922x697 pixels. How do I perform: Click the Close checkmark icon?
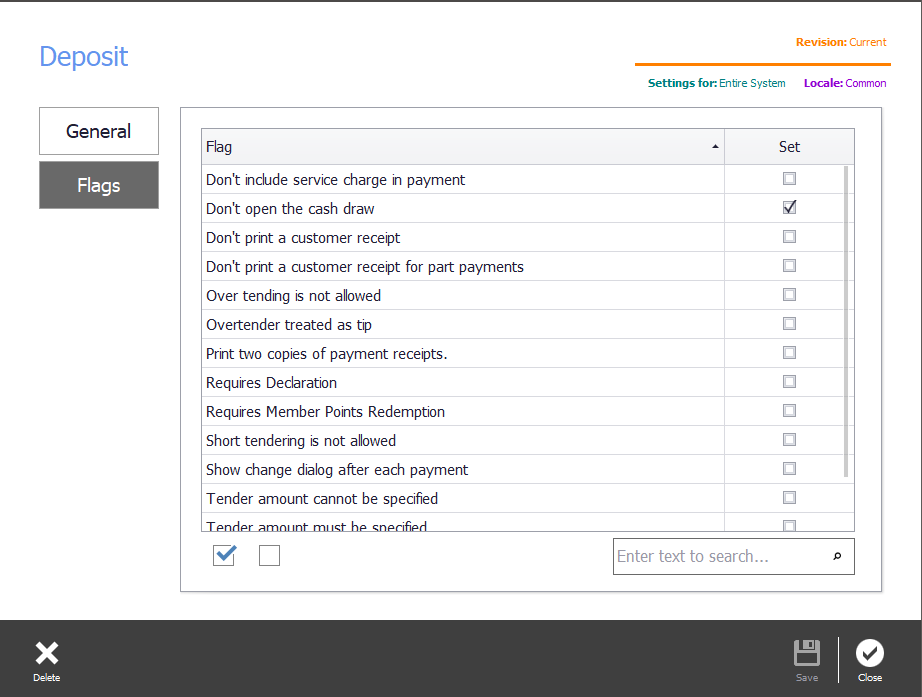(x=870, y=654)
